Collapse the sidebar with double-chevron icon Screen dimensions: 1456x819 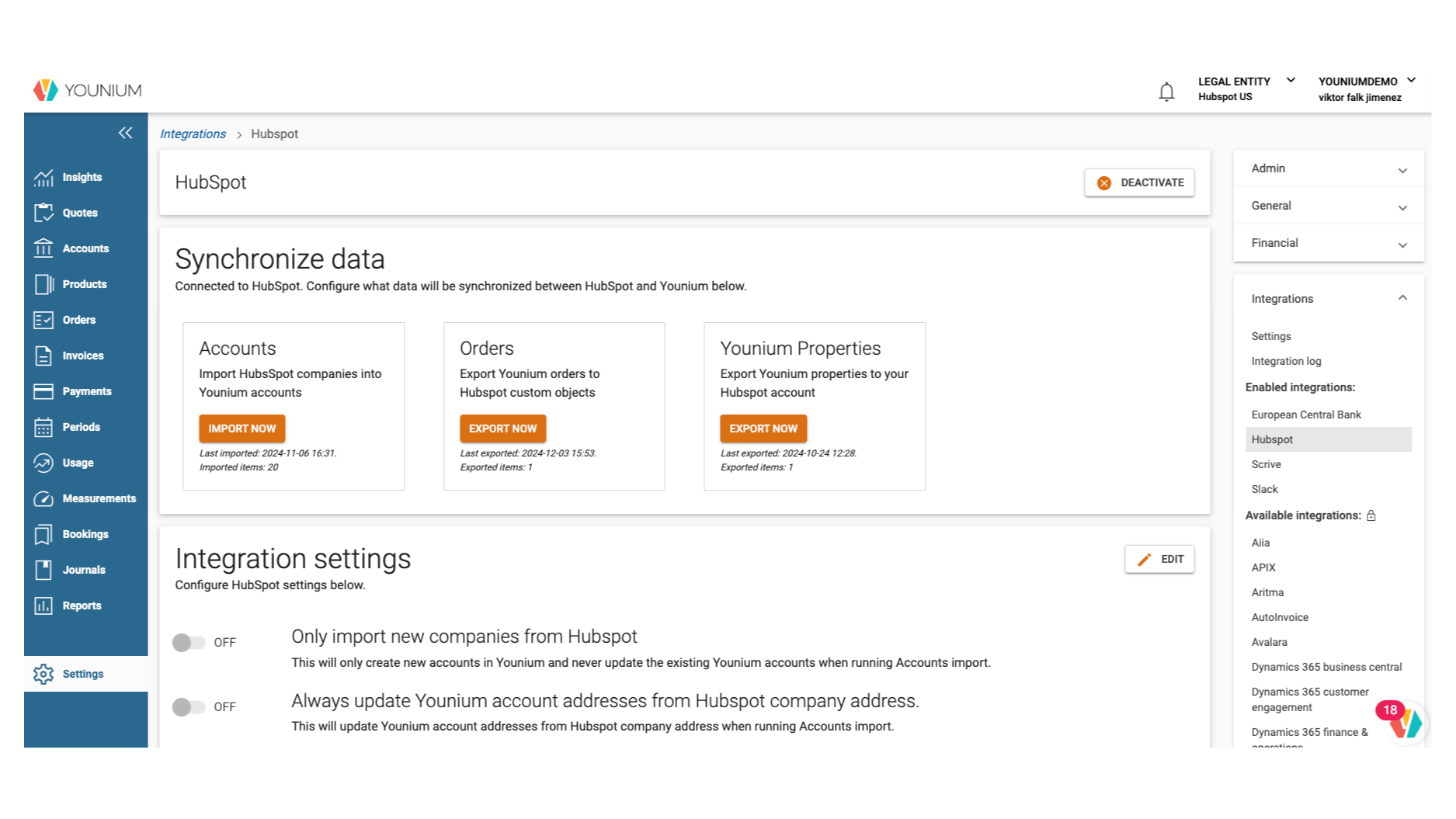[x=125, y=133]
